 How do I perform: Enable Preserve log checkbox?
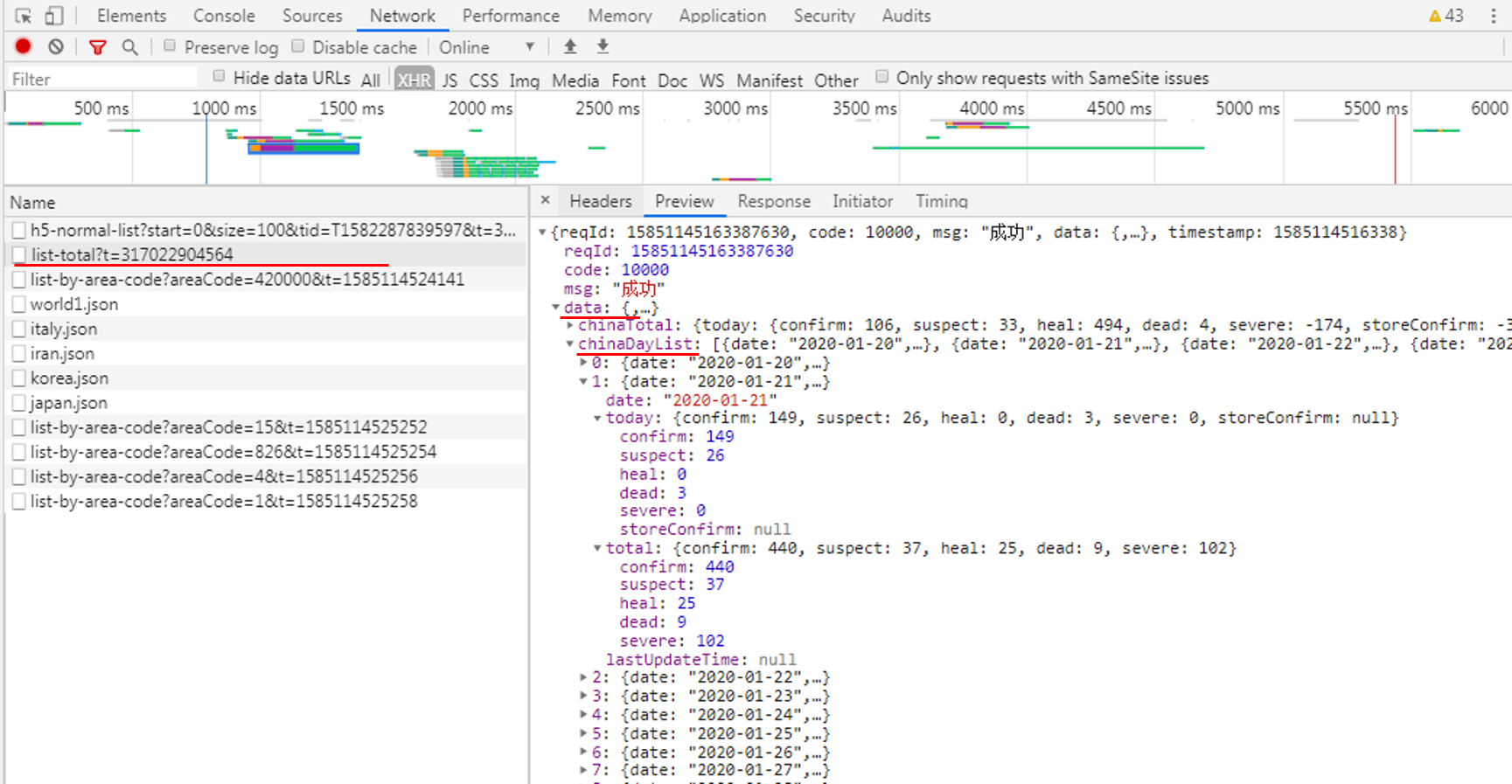pyautogui.click(x=170, y=46)
